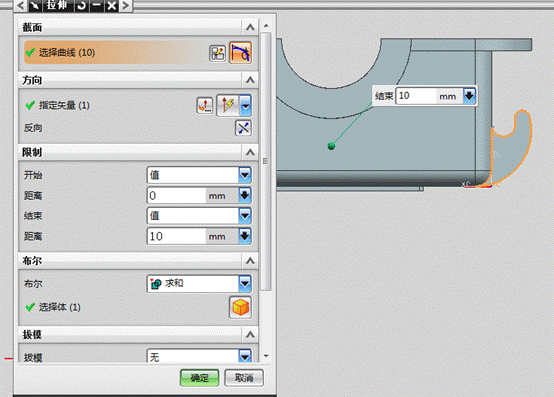
Task: Collapse the 限制 section
Action: point(250,152)
